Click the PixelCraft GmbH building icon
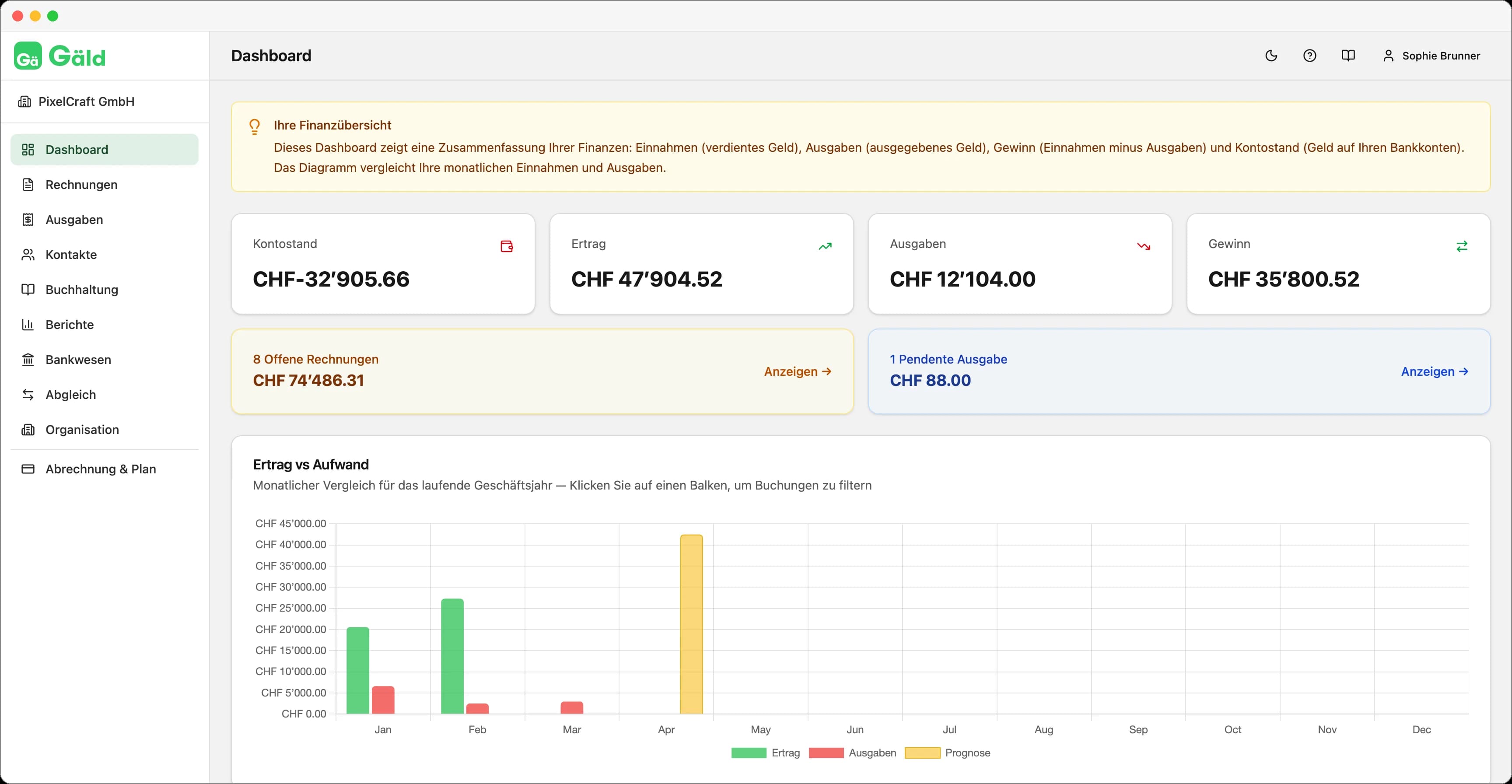The image size is (1512, 784). tap(24, 101)
